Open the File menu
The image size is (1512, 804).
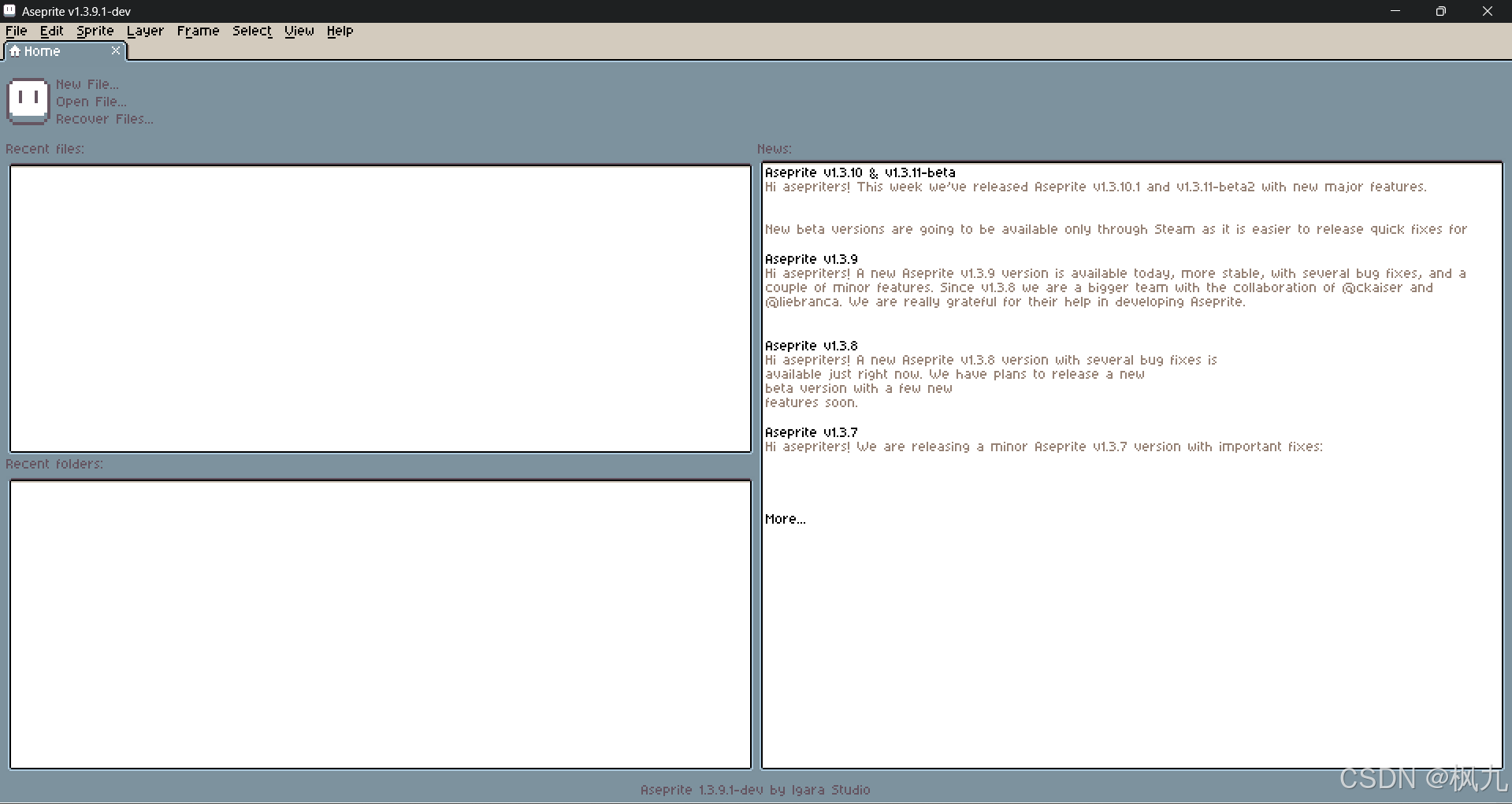[17, 31]
